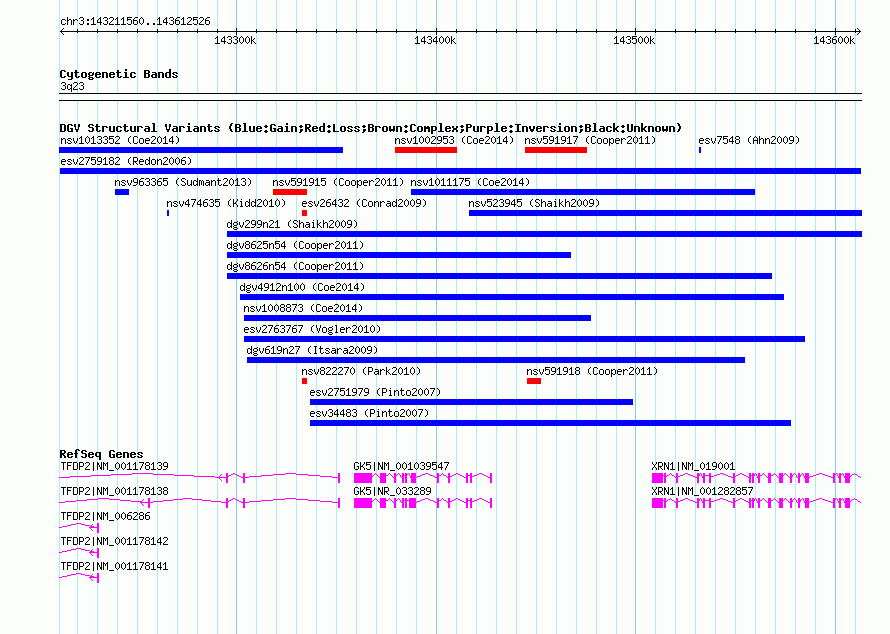890x634 pixels.
Task: Click the GK5|NR_033289 gene label
Action: click(392, 492)
